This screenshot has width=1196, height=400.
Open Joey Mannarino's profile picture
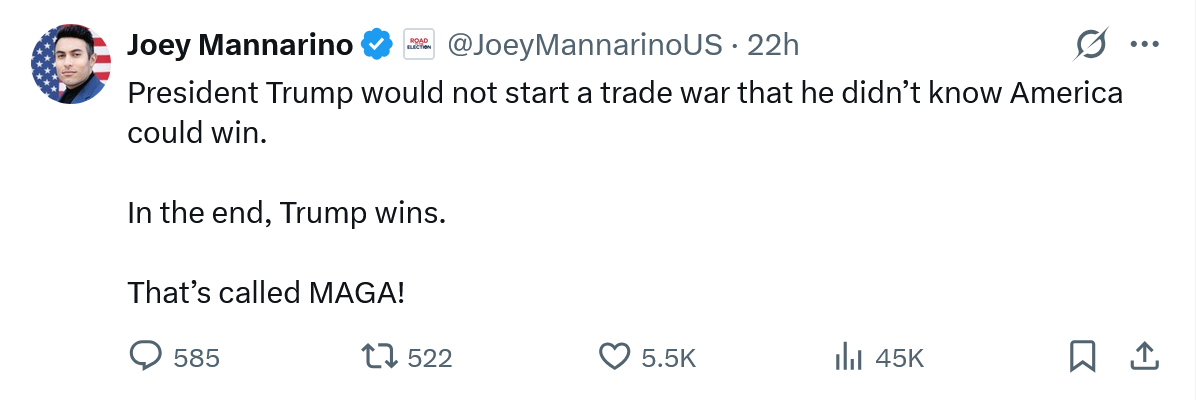click(71, 65)
